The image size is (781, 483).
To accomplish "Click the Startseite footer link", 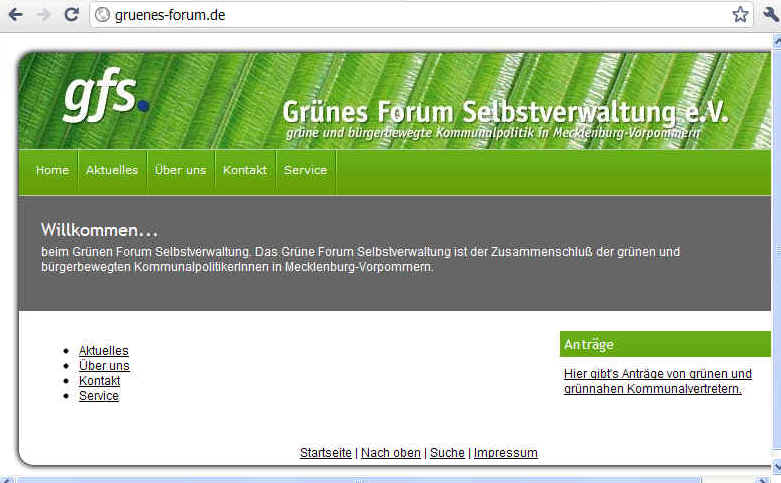I will tap(325, 453).
